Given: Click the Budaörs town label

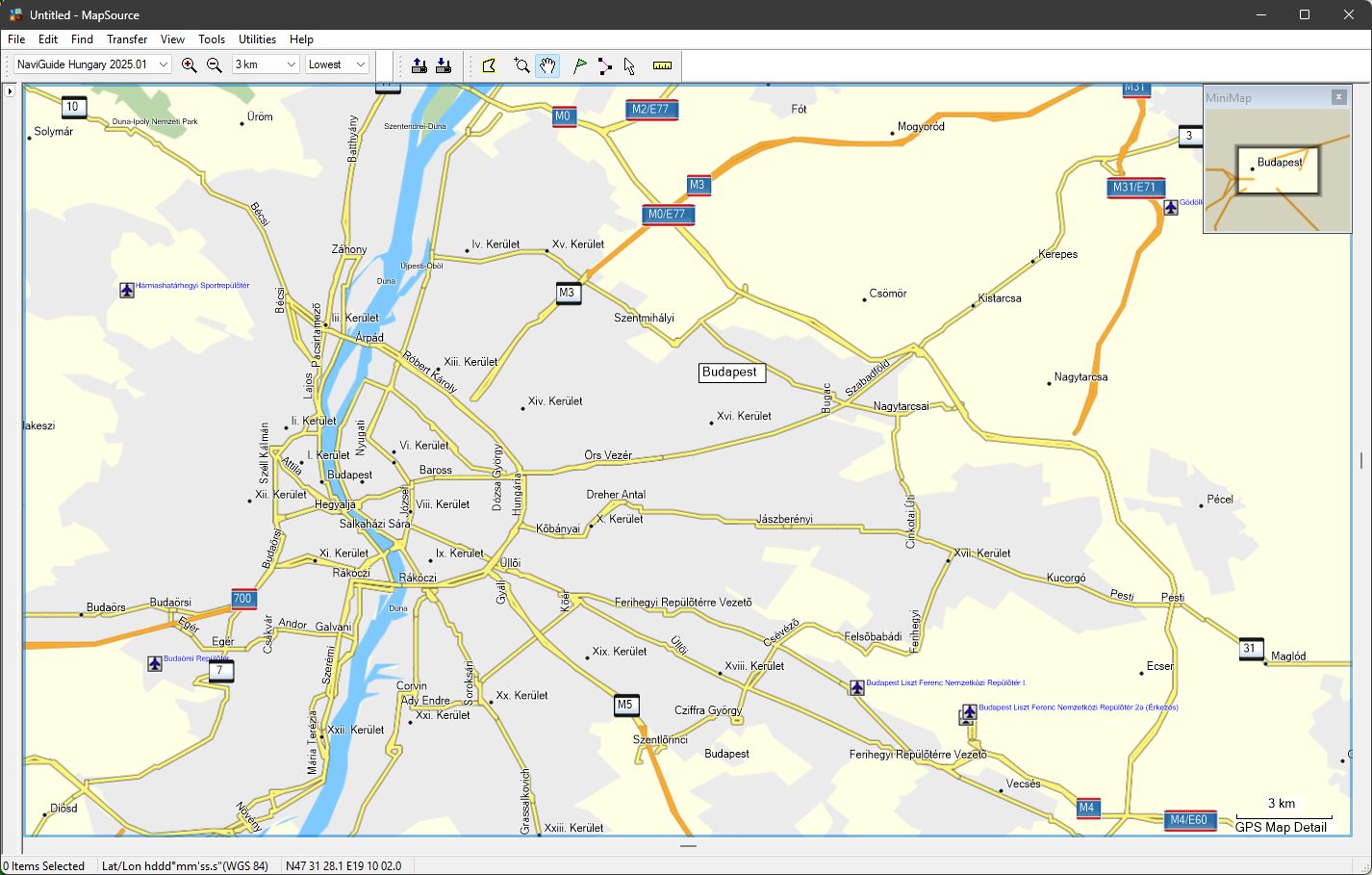Looking at the screenshot, I should click(106, 607).
